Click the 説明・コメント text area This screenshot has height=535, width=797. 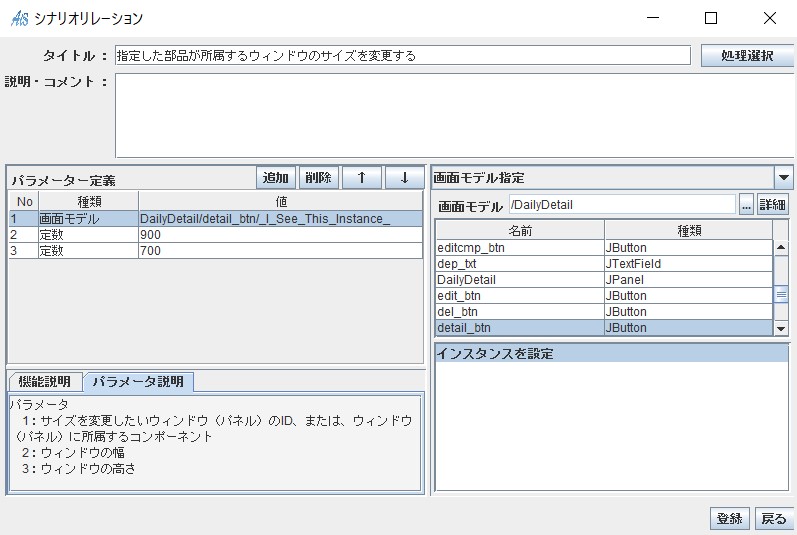454,115
